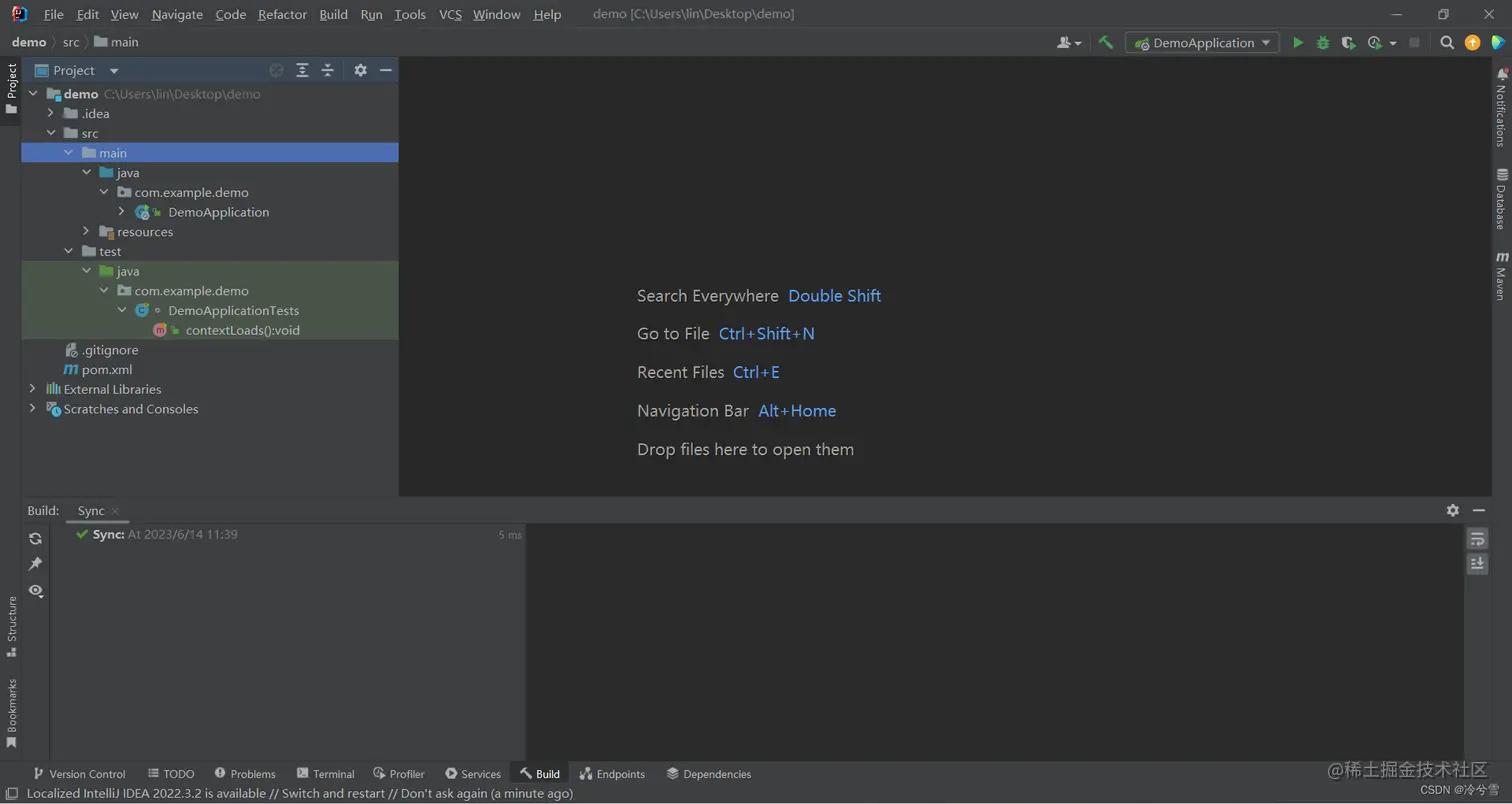The width and height of the screenshot is (1512, 804).
Task: Open Search Everywhere magnifier icon
Action: [x=1447, y=43]
